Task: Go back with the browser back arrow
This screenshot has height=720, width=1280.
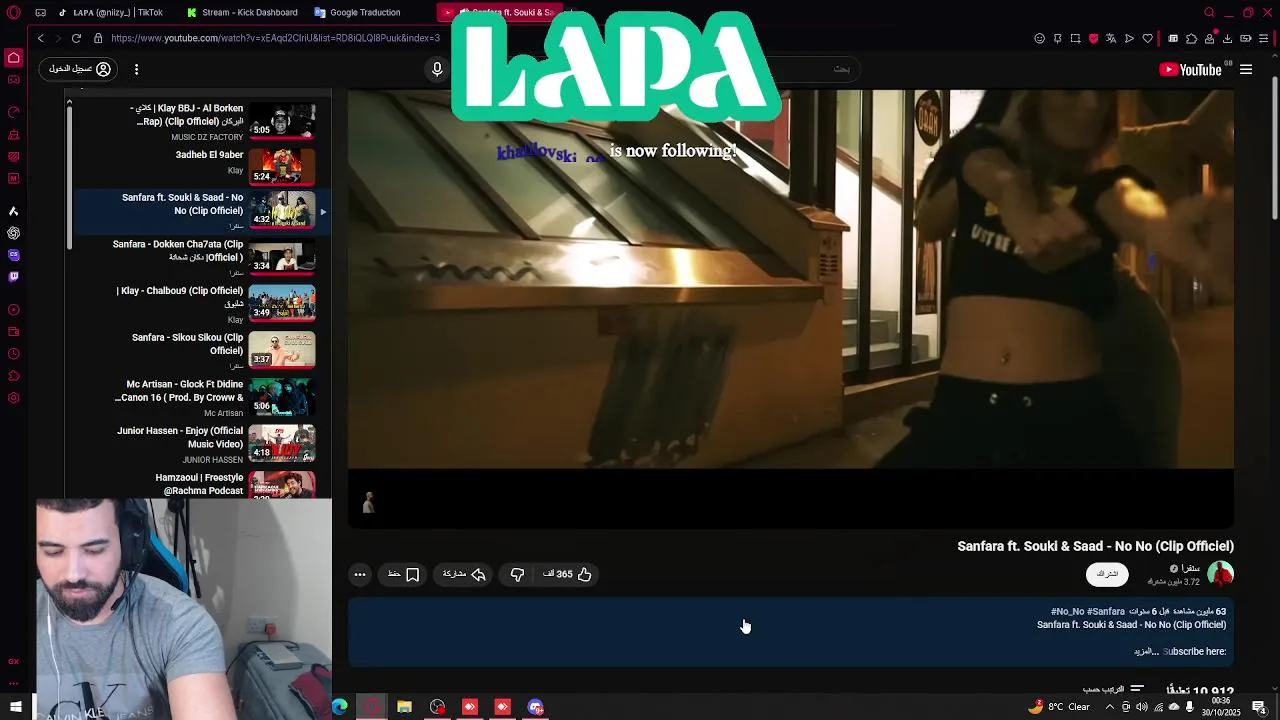Action: point(40,38)
